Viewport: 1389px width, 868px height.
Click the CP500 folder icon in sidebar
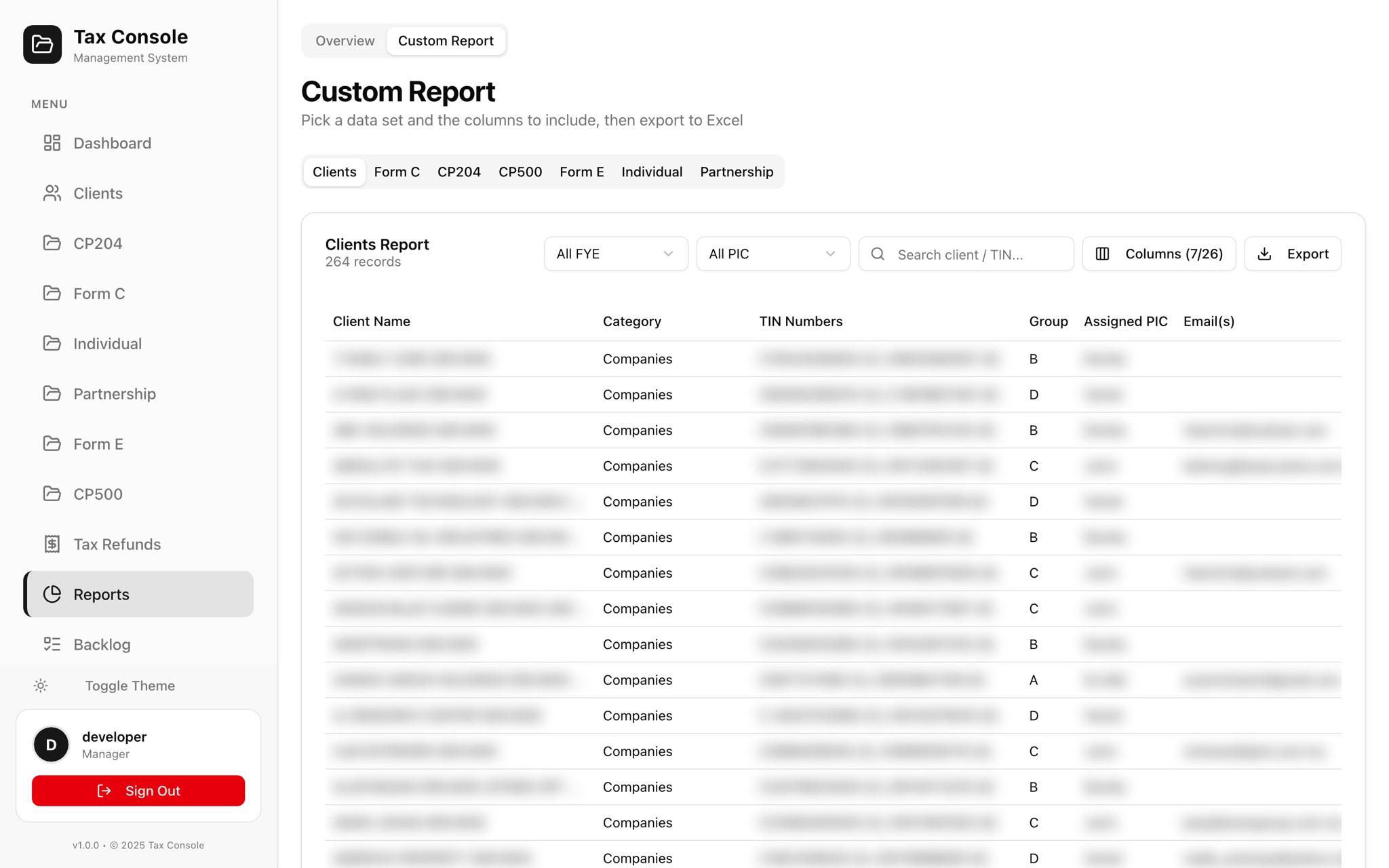(x=52, y=494)
